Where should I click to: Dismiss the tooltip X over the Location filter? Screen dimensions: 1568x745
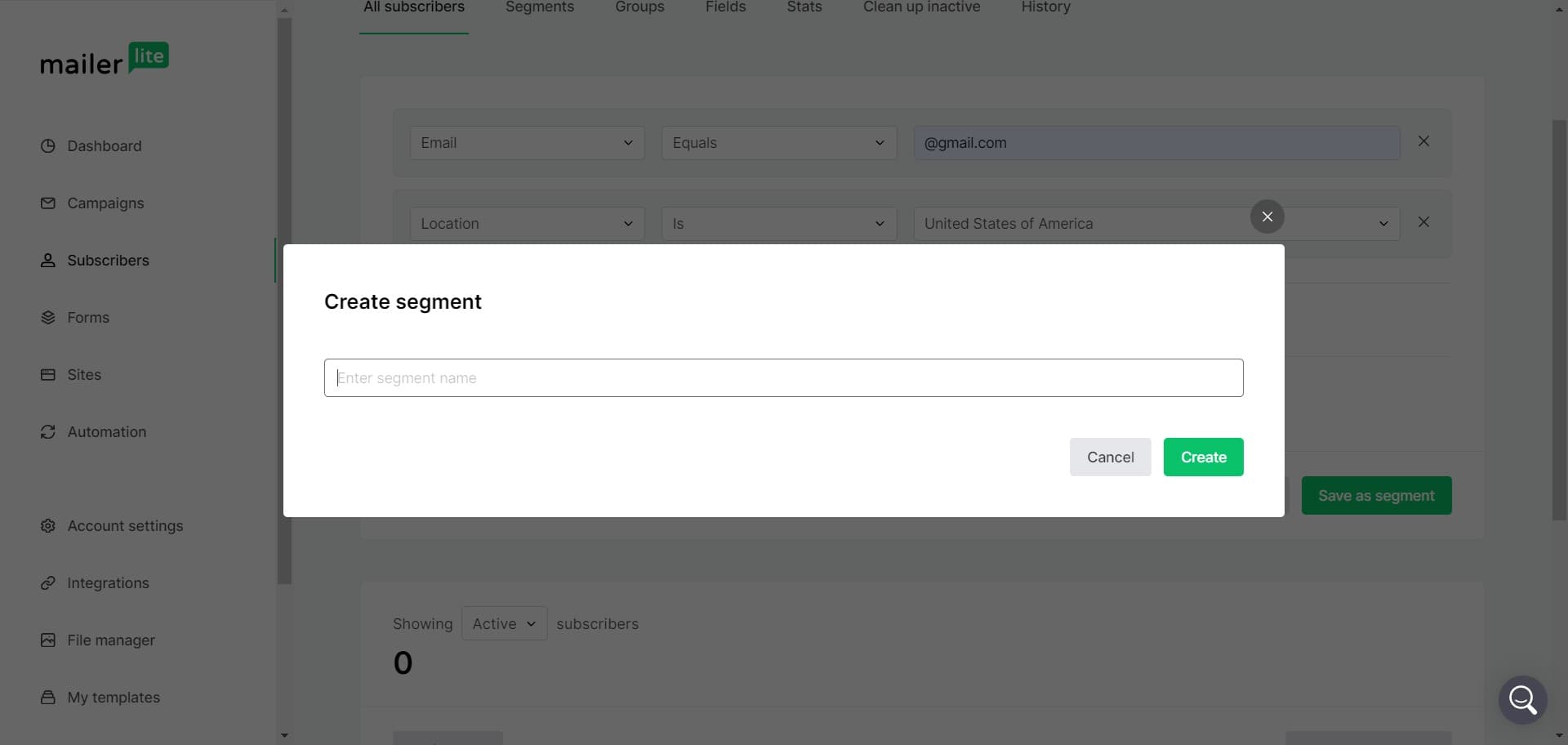tap(1267, 216)
